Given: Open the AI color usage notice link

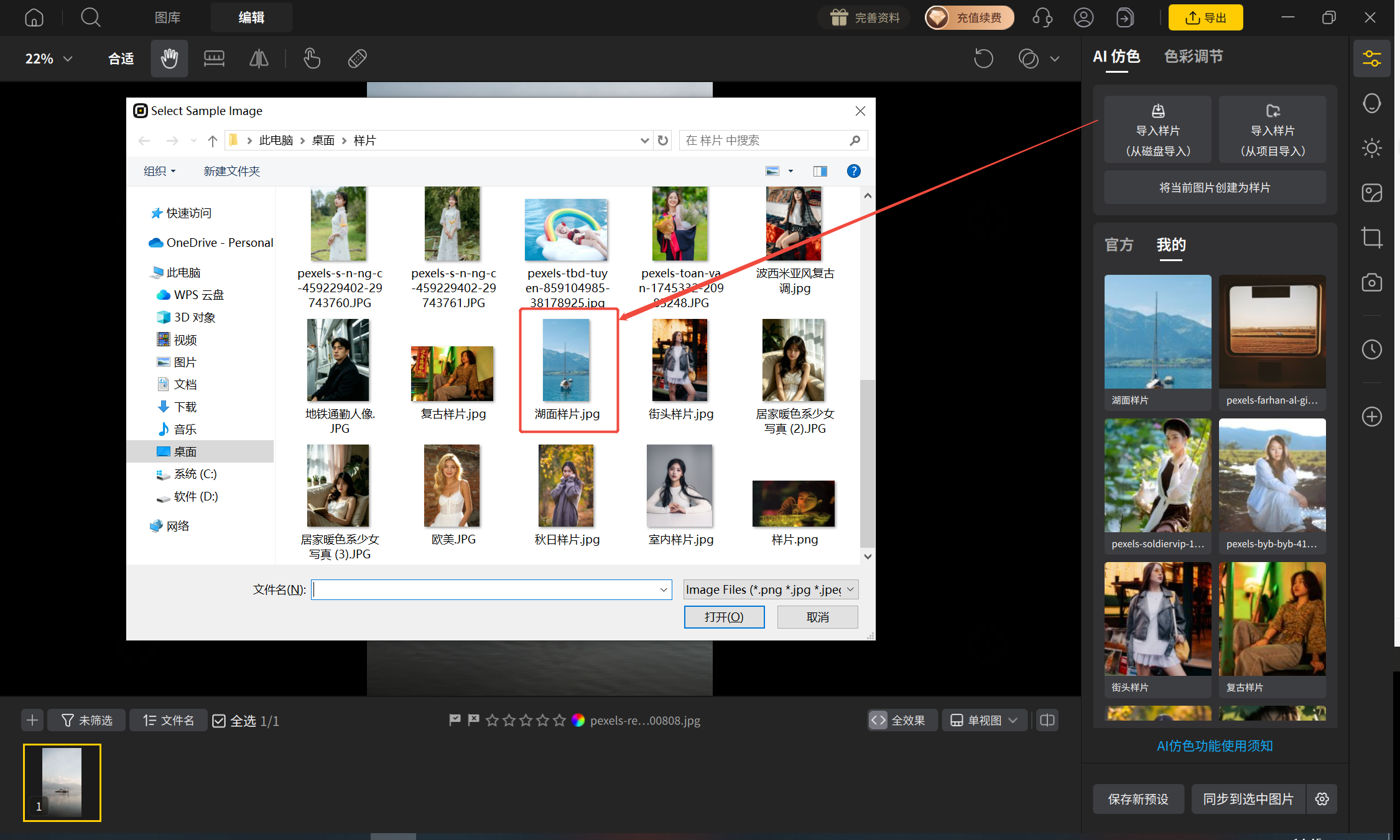Looking at the screenshot, I should pos(1214,745).
